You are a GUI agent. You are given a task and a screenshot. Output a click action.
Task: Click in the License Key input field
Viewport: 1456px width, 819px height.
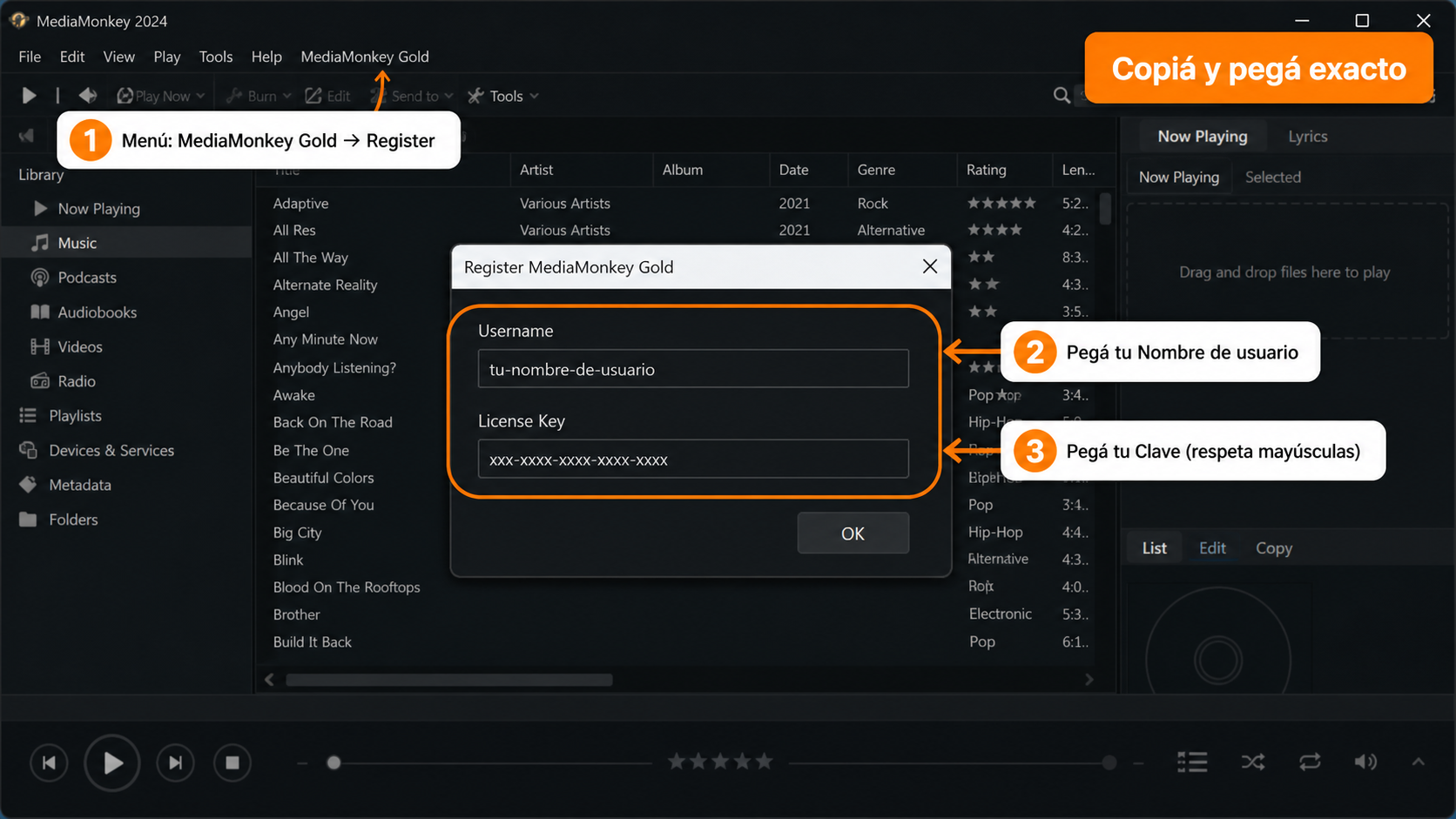pos(693,459)
